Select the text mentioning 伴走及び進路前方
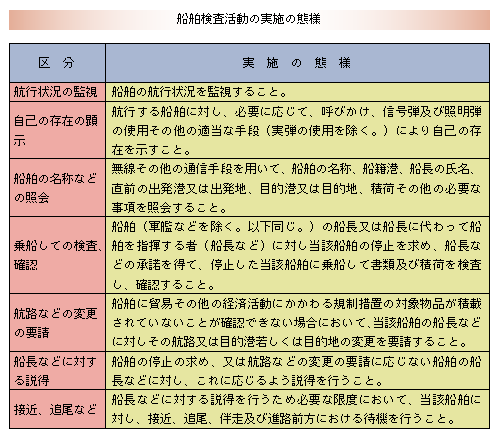Viewport: 500px width, 439px height. click(297, 409)
